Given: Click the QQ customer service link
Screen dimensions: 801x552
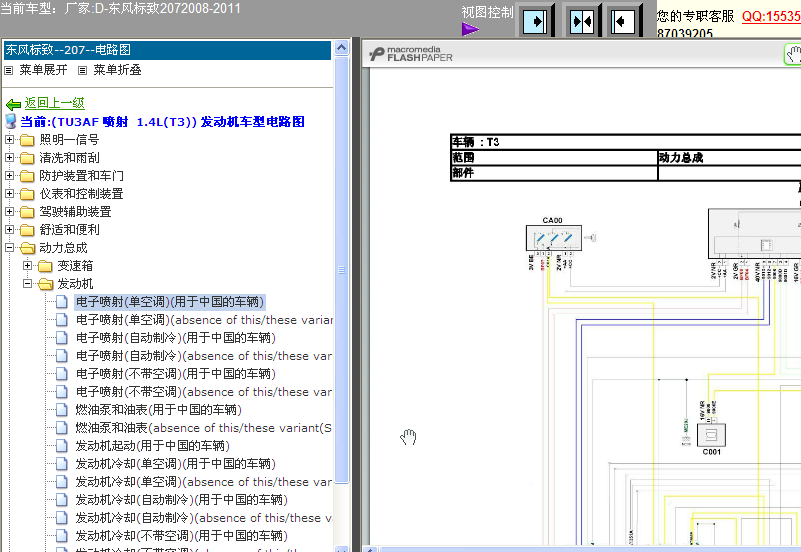Looking at the screenshot, I should pos(771,16).
